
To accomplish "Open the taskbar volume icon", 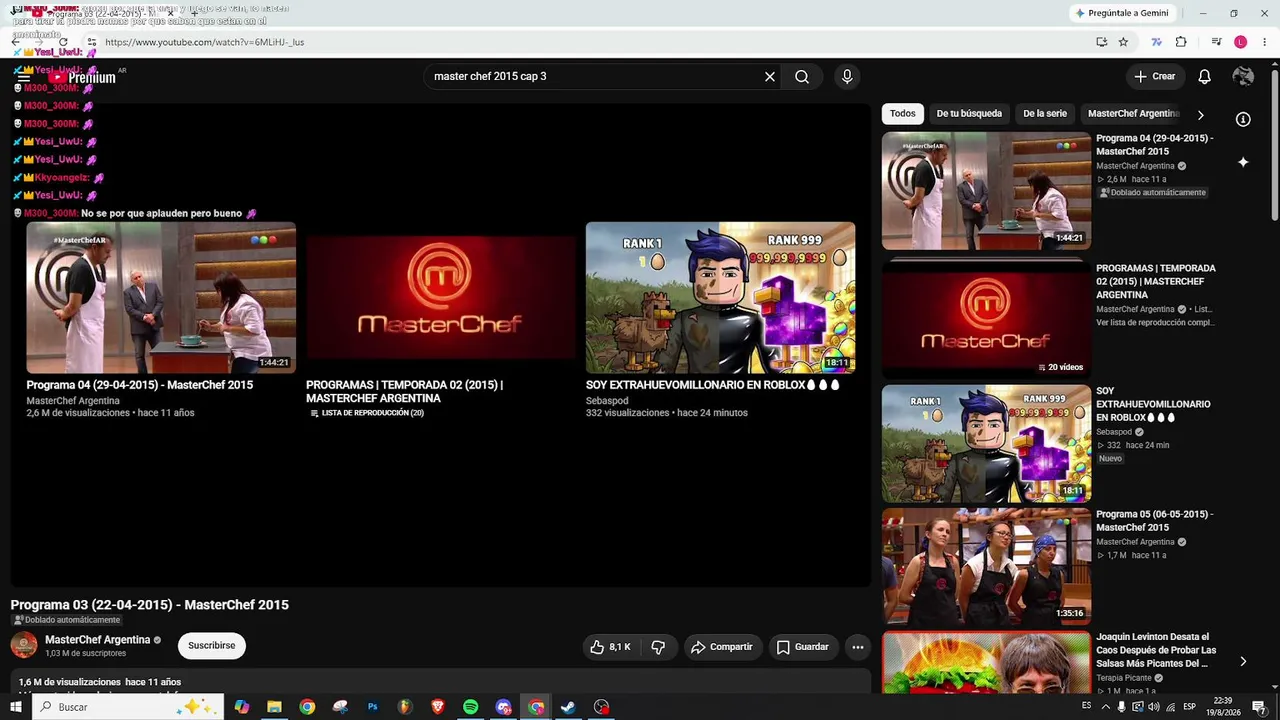I will click(x=1153, y=707).
